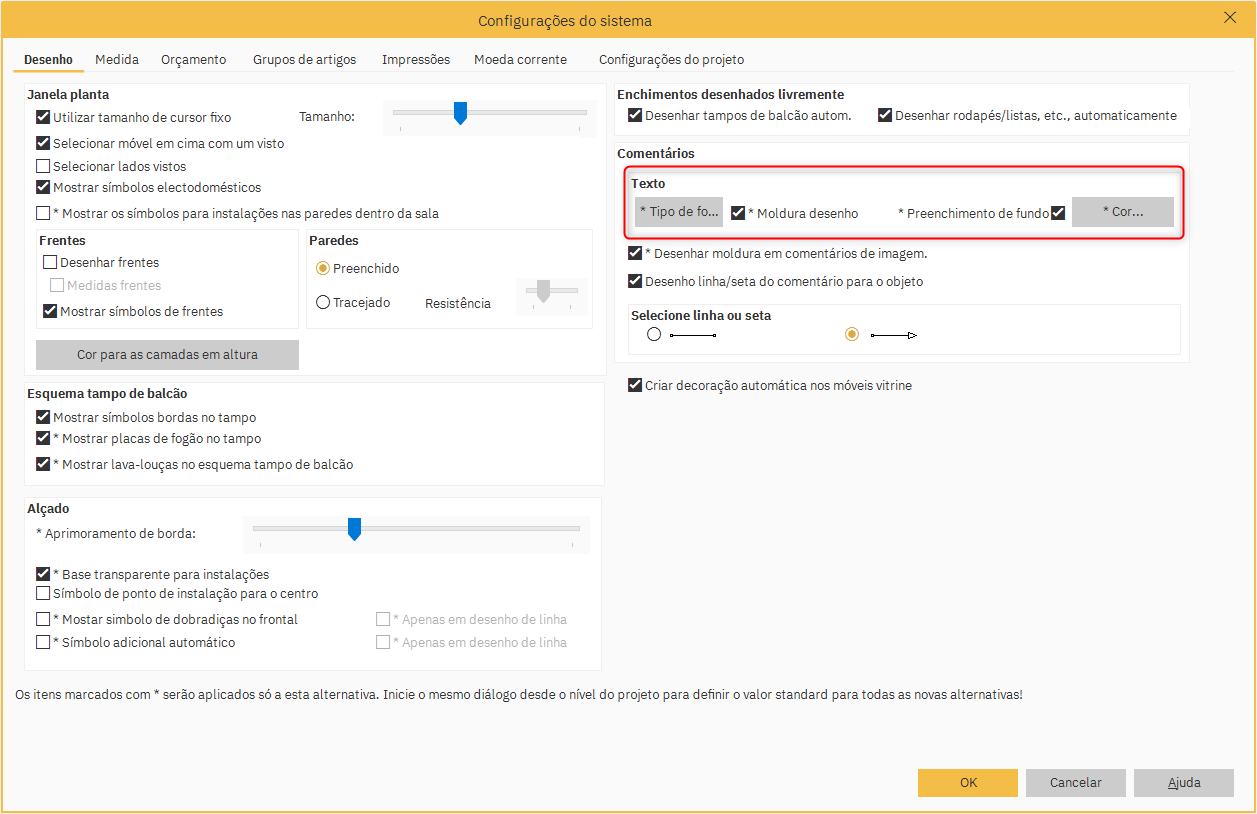The height and width of the screenshot is (814, 1257).
Task: Choose the Preenchido wall style
Action: click(323, 268)
